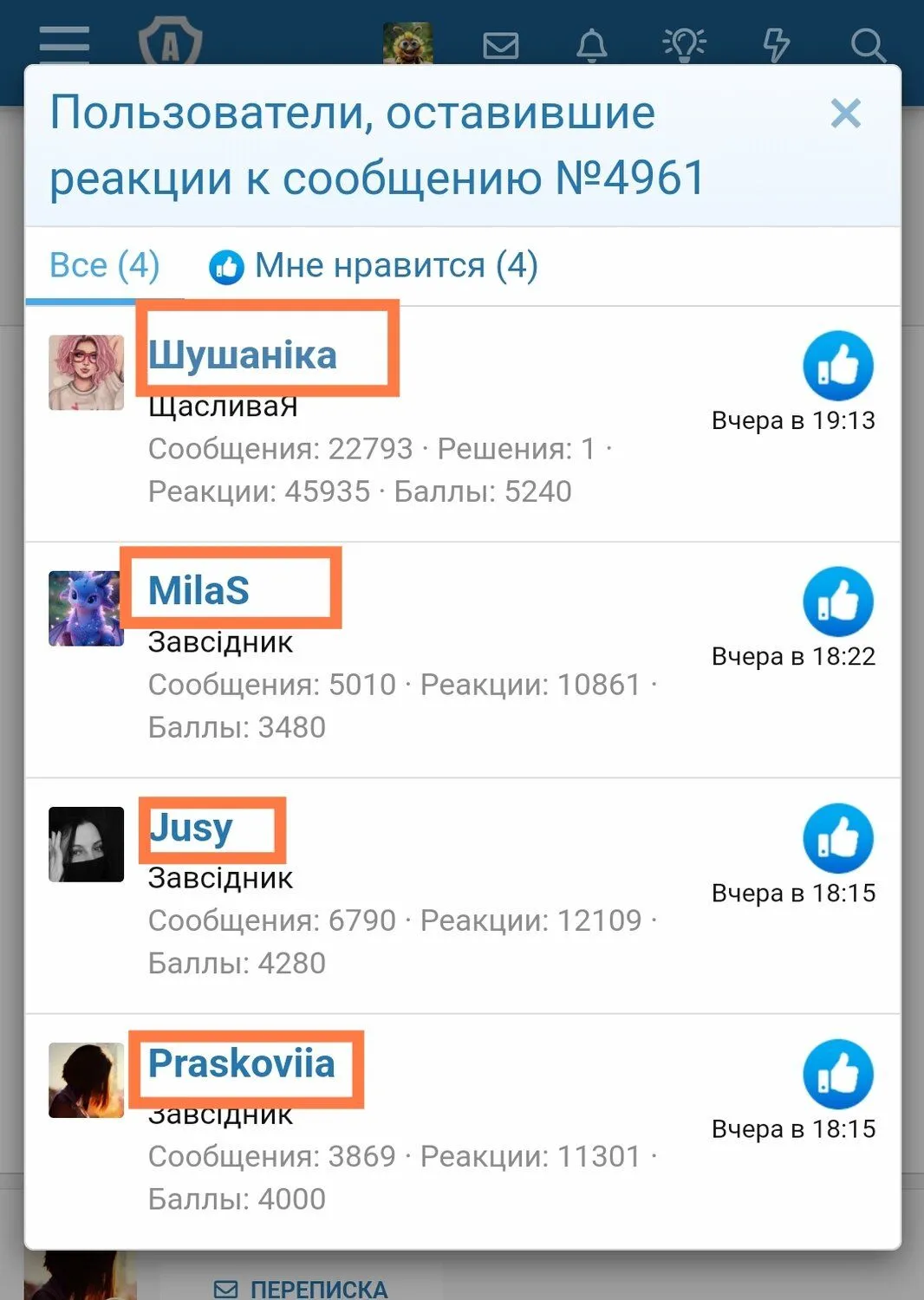
Task: Click the lightning bolt icon
Action: [776, 45]
